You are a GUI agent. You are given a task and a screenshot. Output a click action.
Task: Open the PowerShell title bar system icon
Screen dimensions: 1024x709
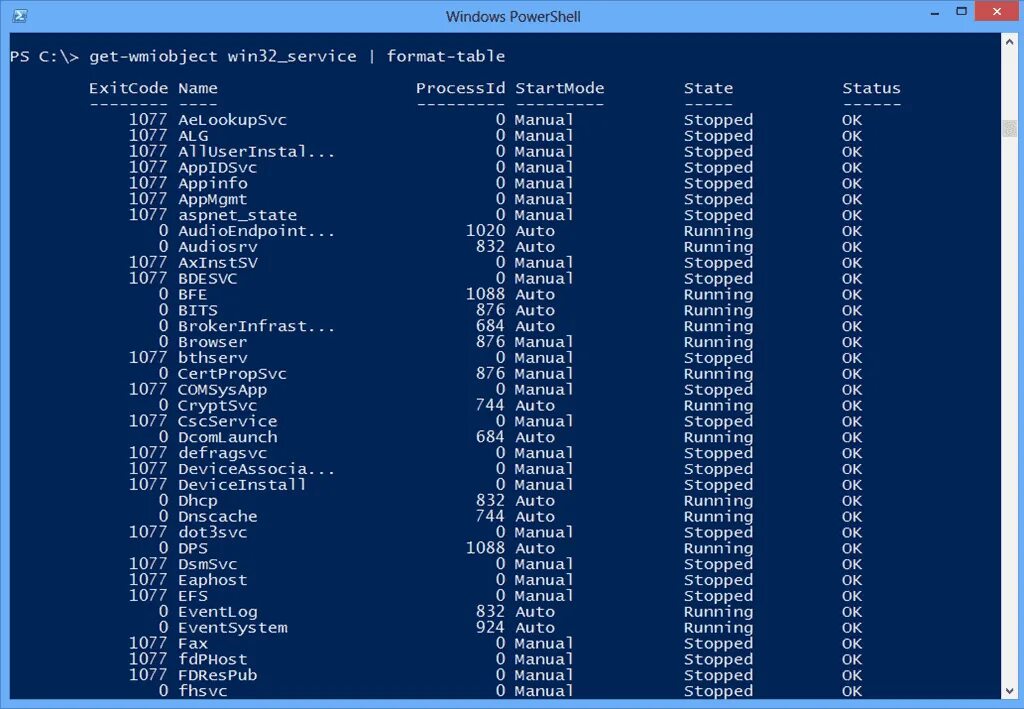tap(20, 15)
